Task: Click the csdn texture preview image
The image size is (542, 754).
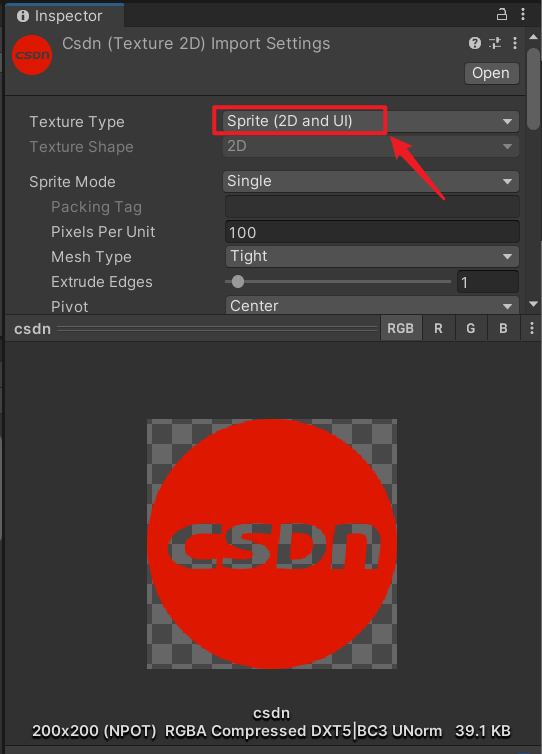Action: (272, 544)
